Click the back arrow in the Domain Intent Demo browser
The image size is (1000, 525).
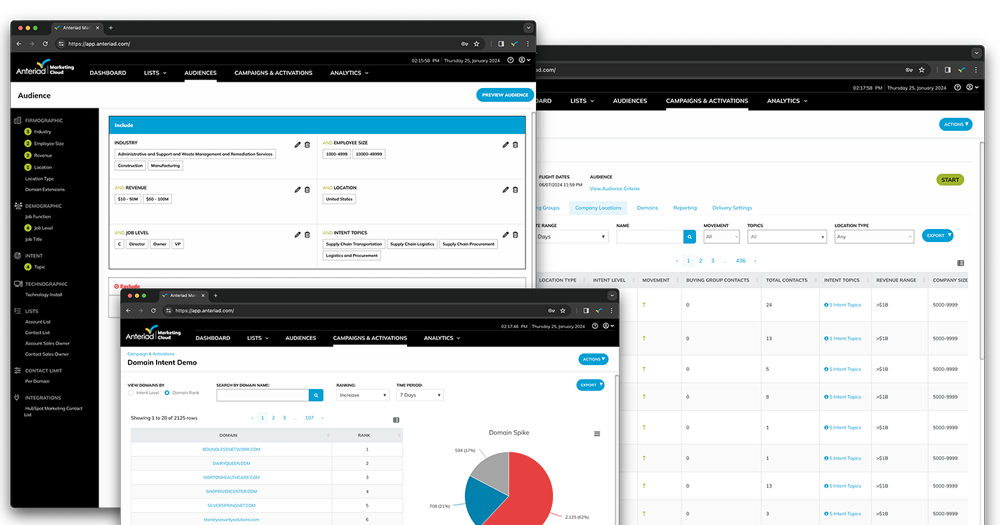click(x=128, y=311)
